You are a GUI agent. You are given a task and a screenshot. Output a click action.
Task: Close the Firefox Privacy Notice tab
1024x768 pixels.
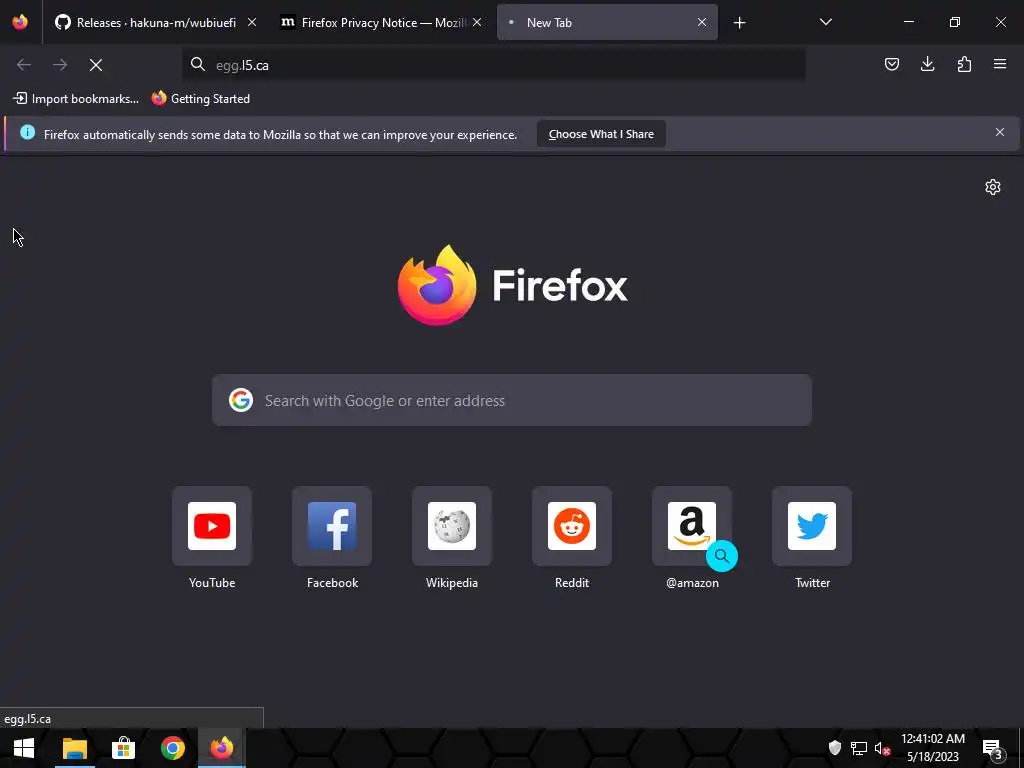coord(477,22)
